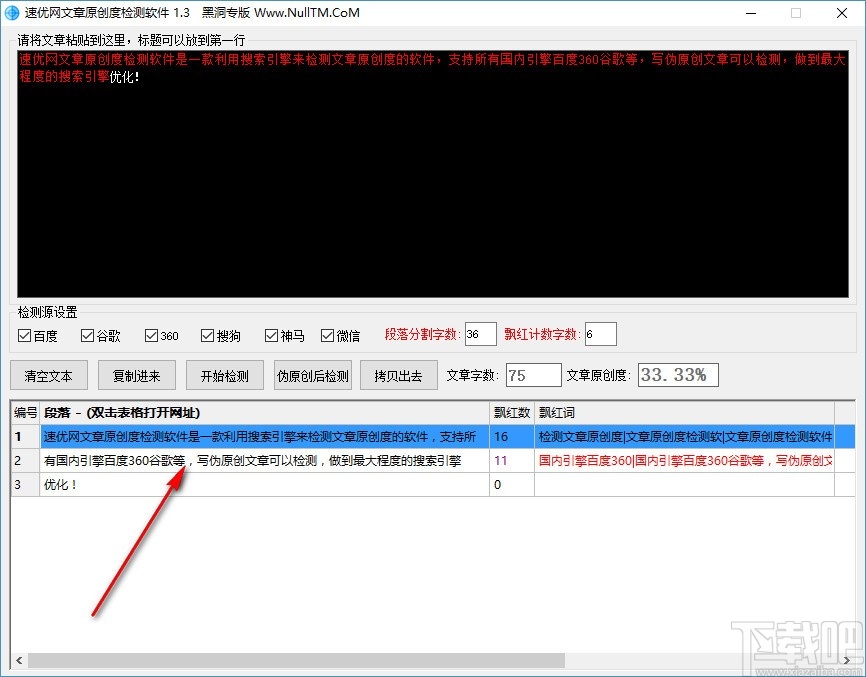Click inside the black article text area

(433, 174)
